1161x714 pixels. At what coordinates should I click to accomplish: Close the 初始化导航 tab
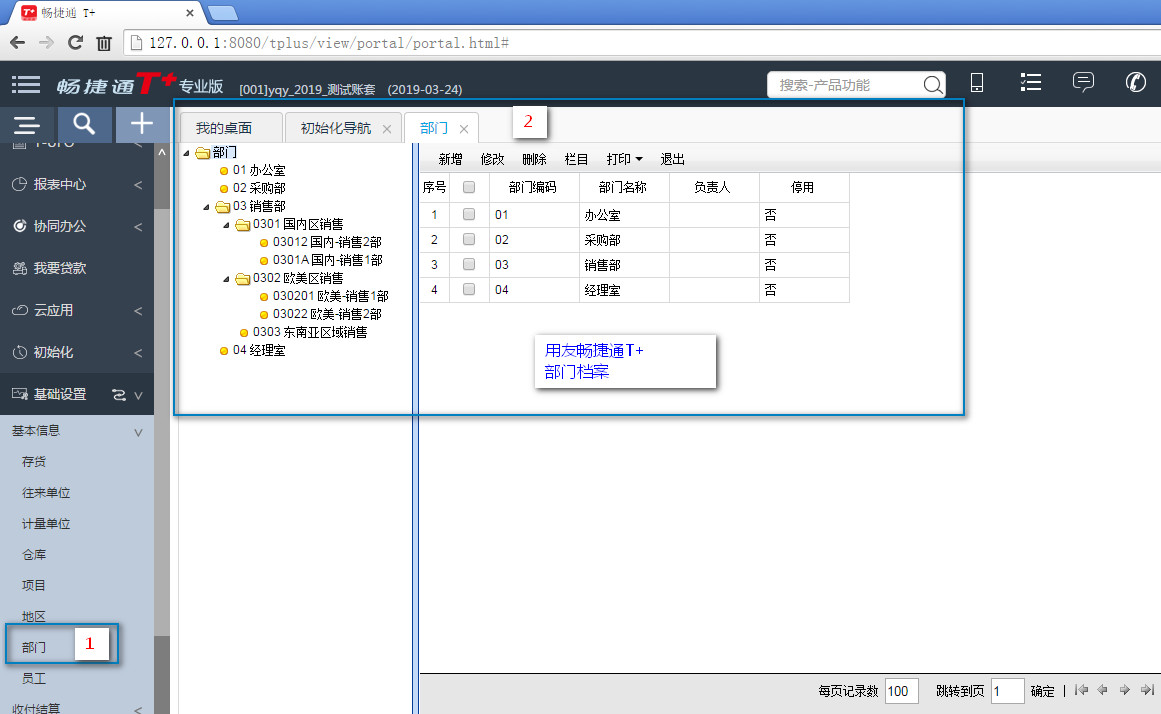pyautogui.click(x=387, y=129)
